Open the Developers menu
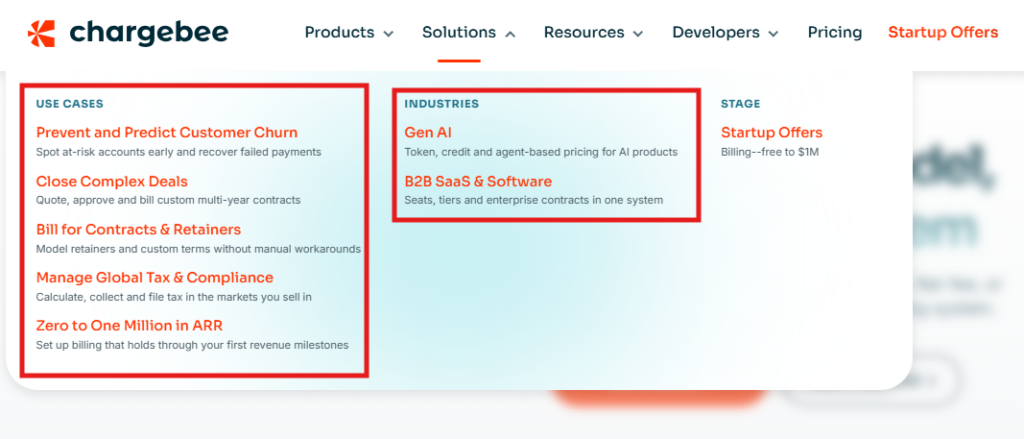This screenshot has height=439, width=1024. 716,33
